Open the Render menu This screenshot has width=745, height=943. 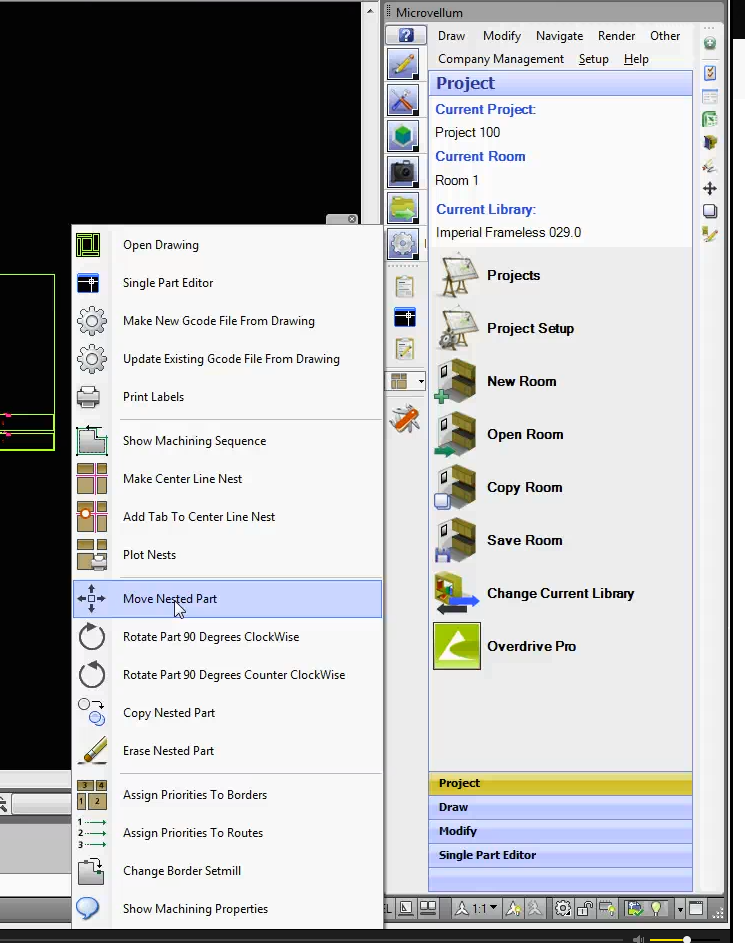click(616, 36)
